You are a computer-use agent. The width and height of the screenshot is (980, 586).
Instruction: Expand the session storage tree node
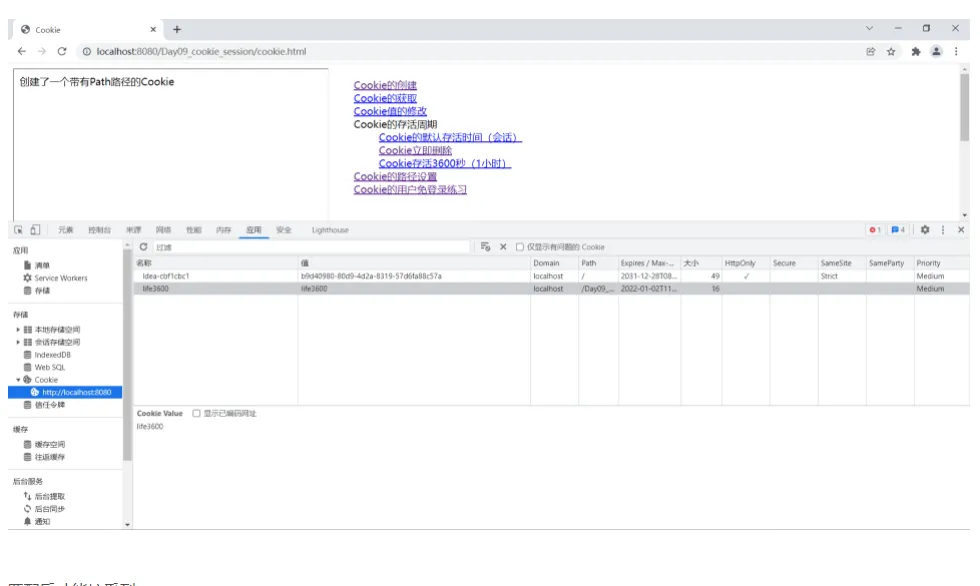(x=18, y=342)
